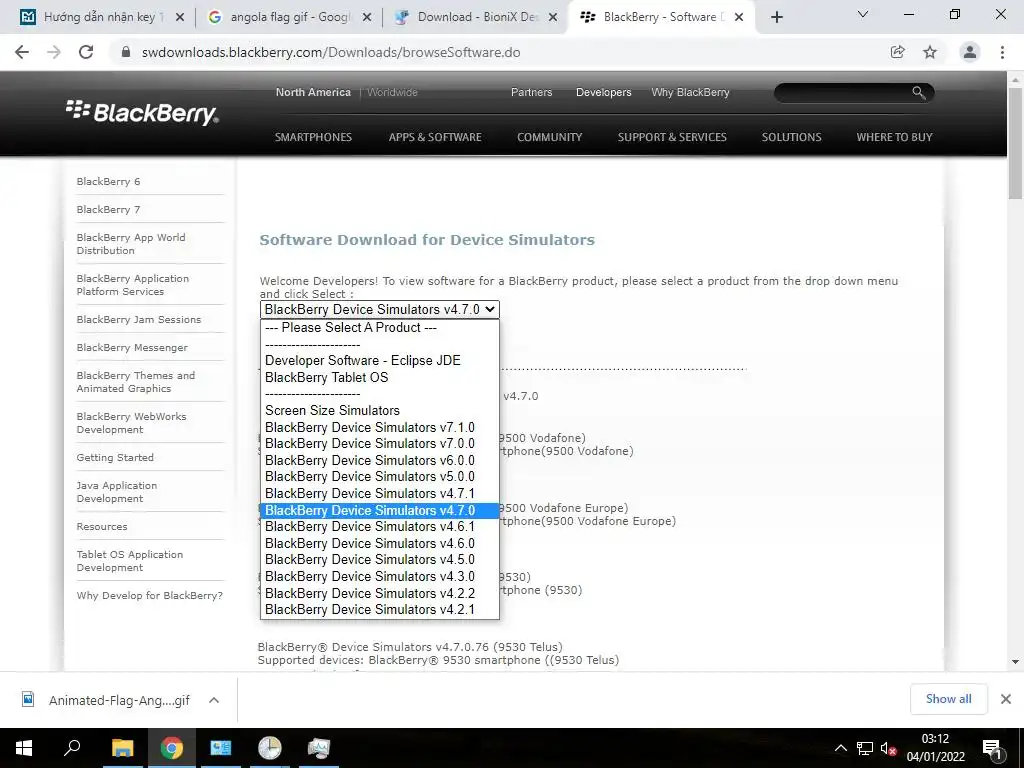Open BlackBerry Messenger sidebar link
The height and width of the screenshot is (768, 1024).
(132, 347)
